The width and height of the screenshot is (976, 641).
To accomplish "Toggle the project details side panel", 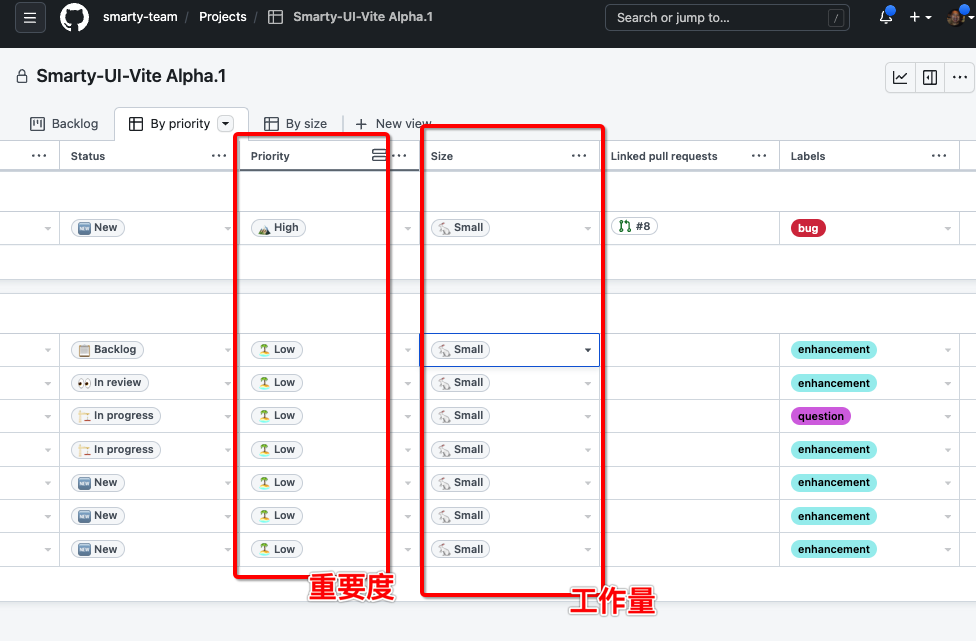I will point(930,78).
